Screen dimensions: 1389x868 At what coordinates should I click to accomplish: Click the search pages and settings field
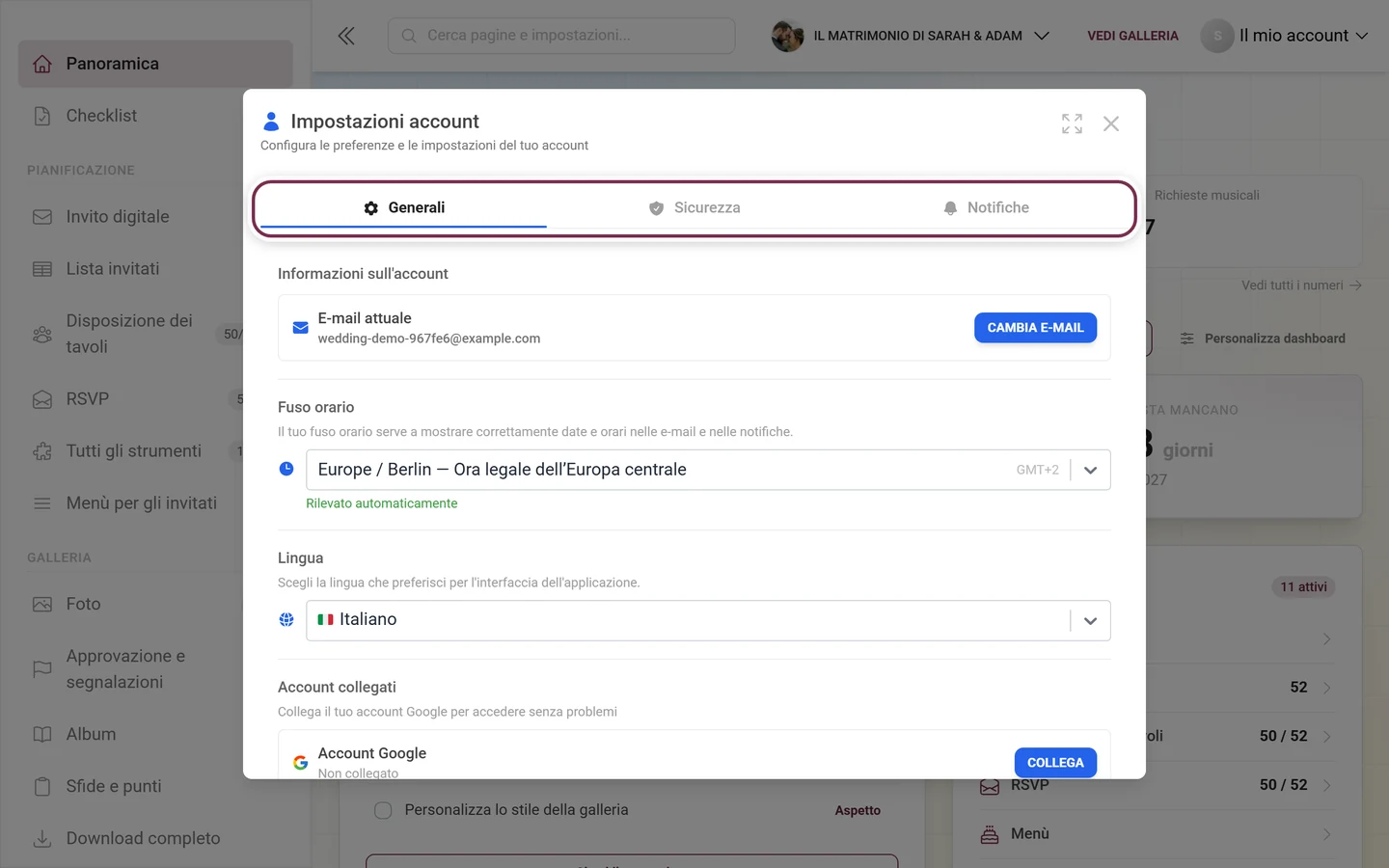[561, 36]
